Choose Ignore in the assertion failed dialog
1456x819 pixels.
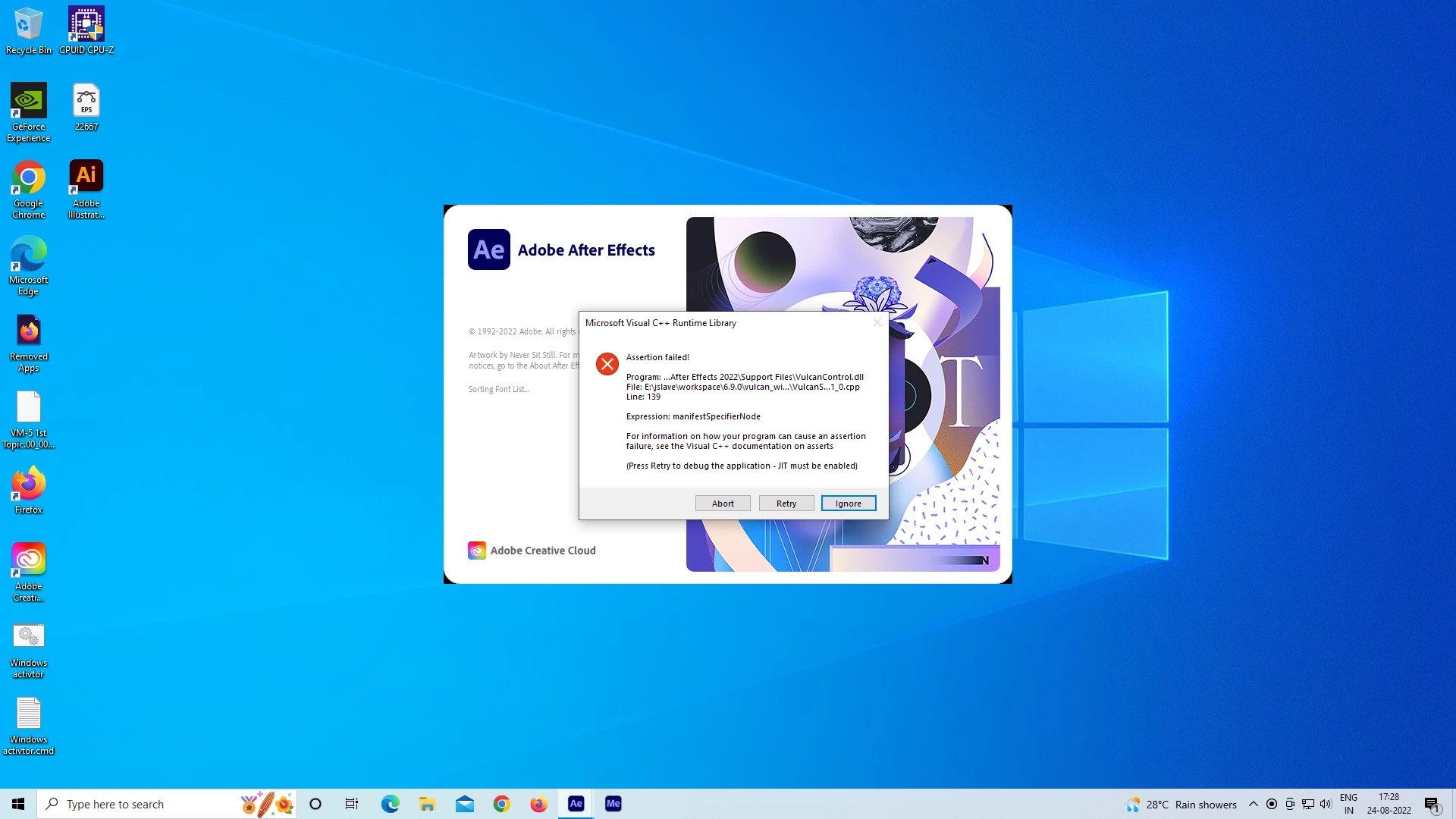click(848, 504)
